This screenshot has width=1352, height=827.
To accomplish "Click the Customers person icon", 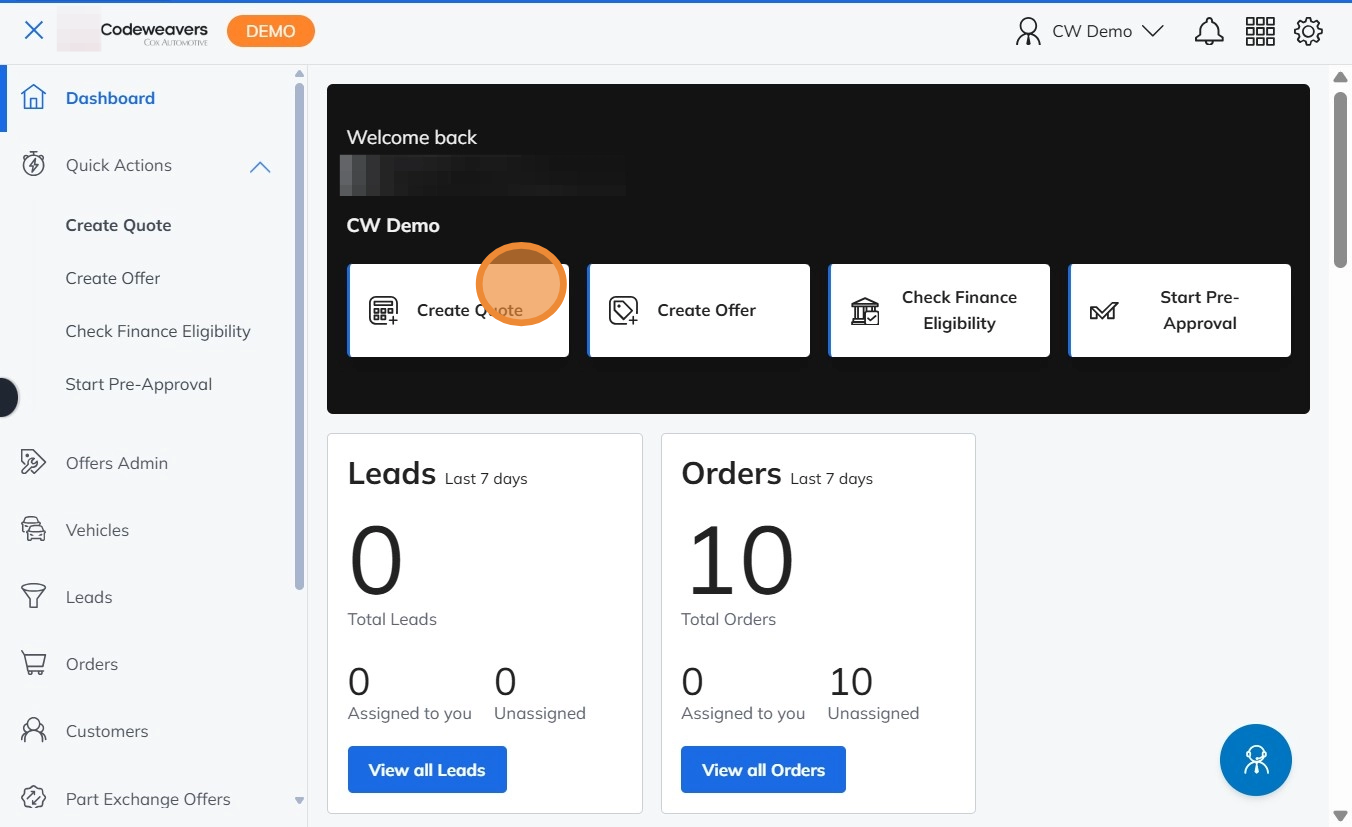I will 34,731.
